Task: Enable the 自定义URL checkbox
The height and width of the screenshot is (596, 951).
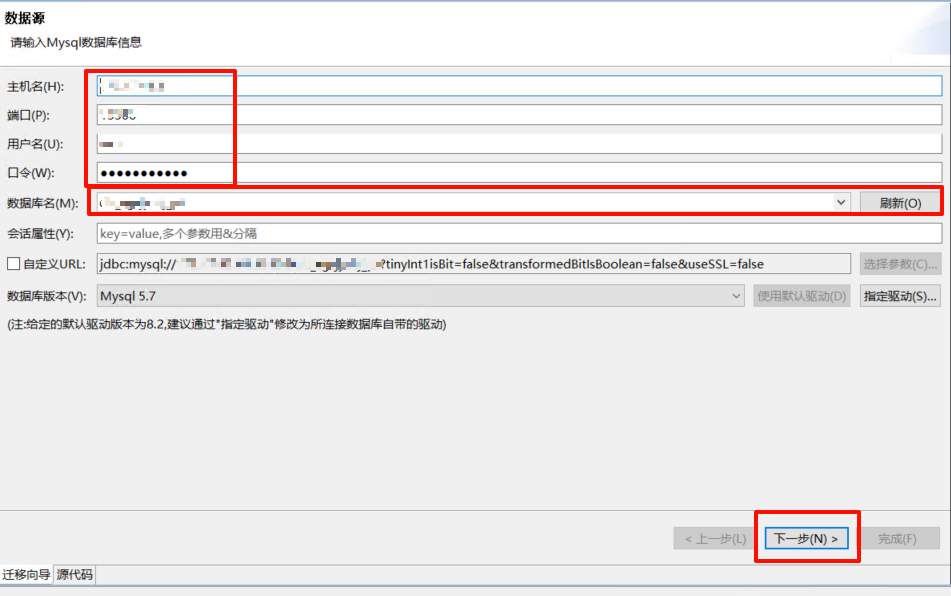Action: (x=13, y=264)
